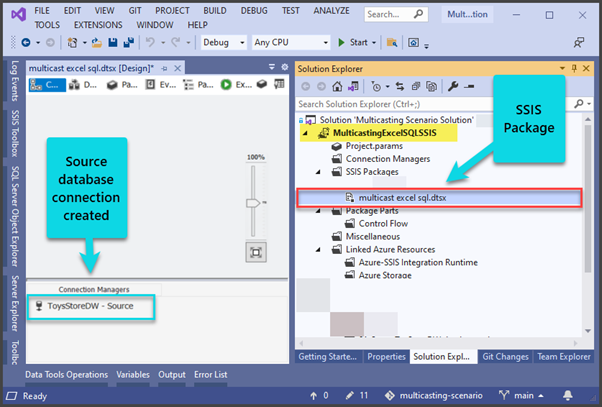Click the Pending Changes Filter clock icon
Screen dimensions: 602x407
click(376, 87)
